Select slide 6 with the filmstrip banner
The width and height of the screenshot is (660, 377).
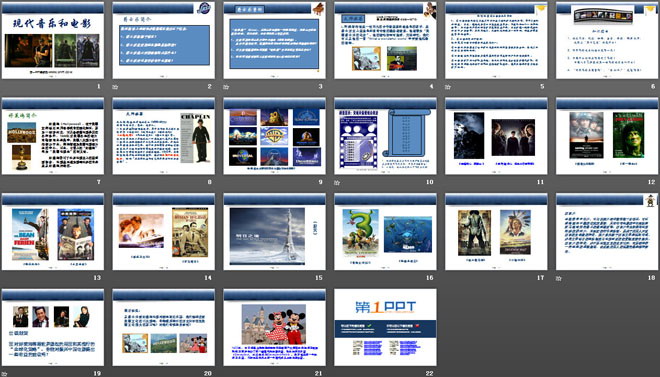tap(607, 40)
